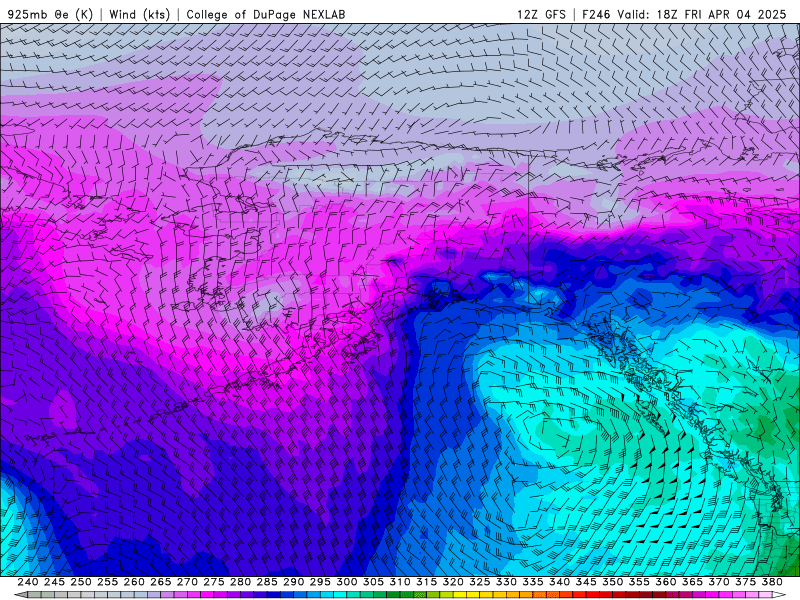
Task: Click the 340 legend value
Action: click(559, 582)
